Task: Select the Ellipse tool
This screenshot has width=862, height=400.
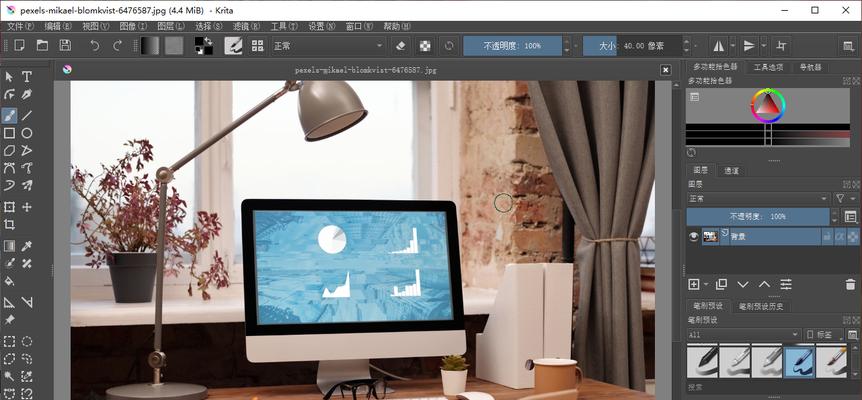Action: [26, 133]
